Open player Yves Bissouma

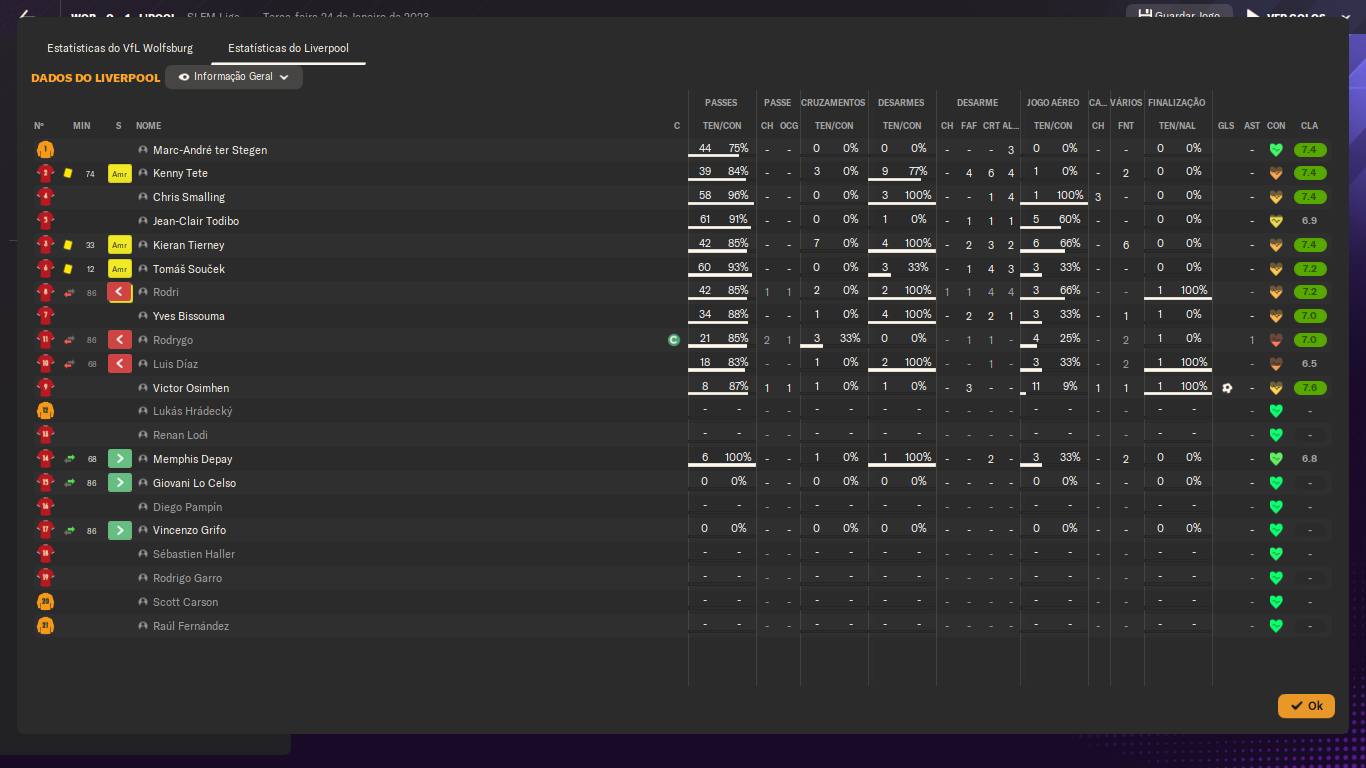point(189,316)
